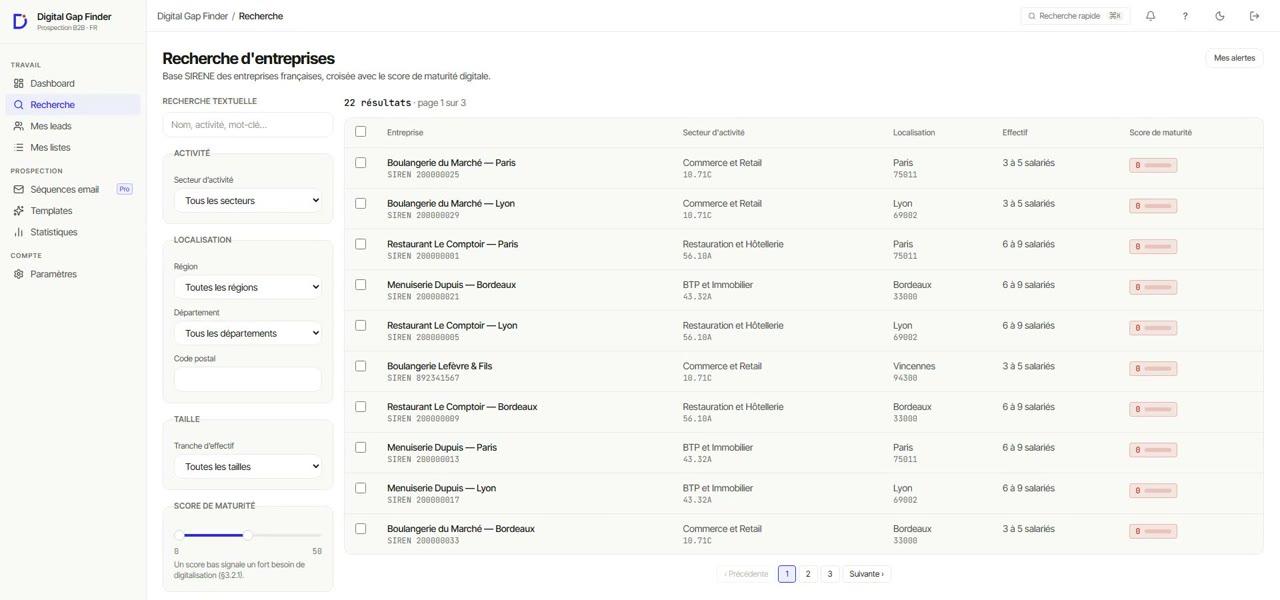This screenshot has width=1280, height=600.
Task: Open the Région dropdown
Action: tap(248, 287)
